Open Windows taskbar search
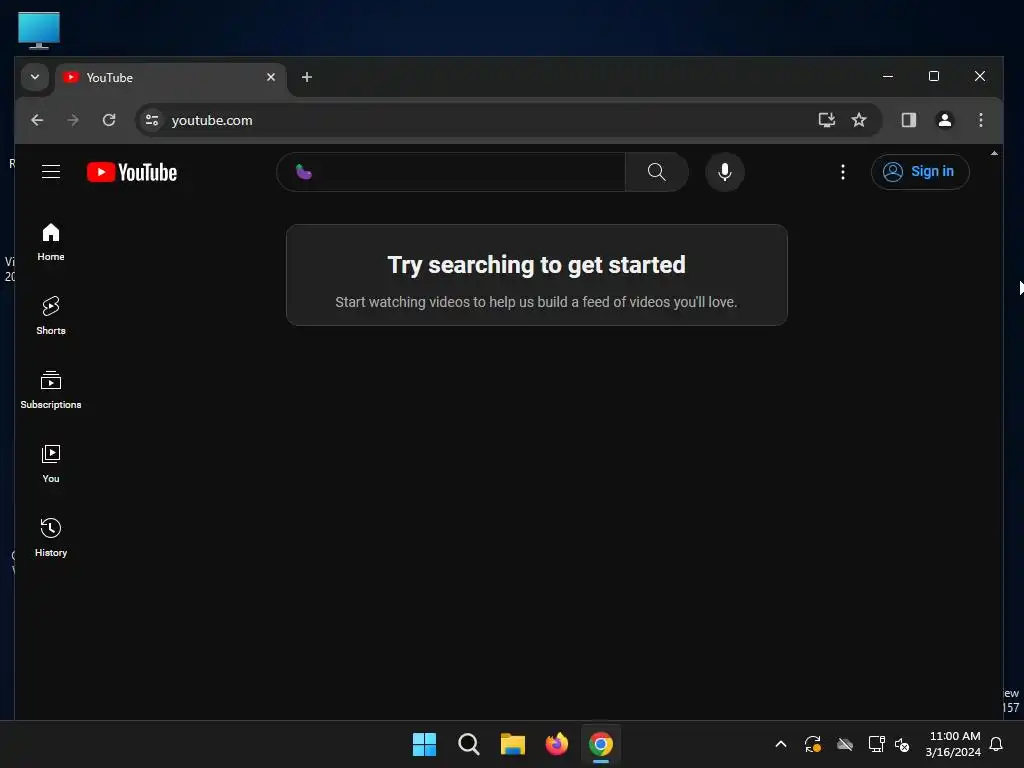Viewport: 1024px width, 768px height. pos(469,744)
